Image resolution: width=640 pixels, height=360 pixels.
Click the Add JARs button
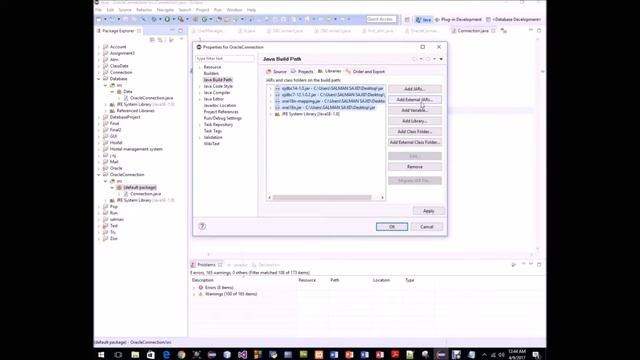415,89
